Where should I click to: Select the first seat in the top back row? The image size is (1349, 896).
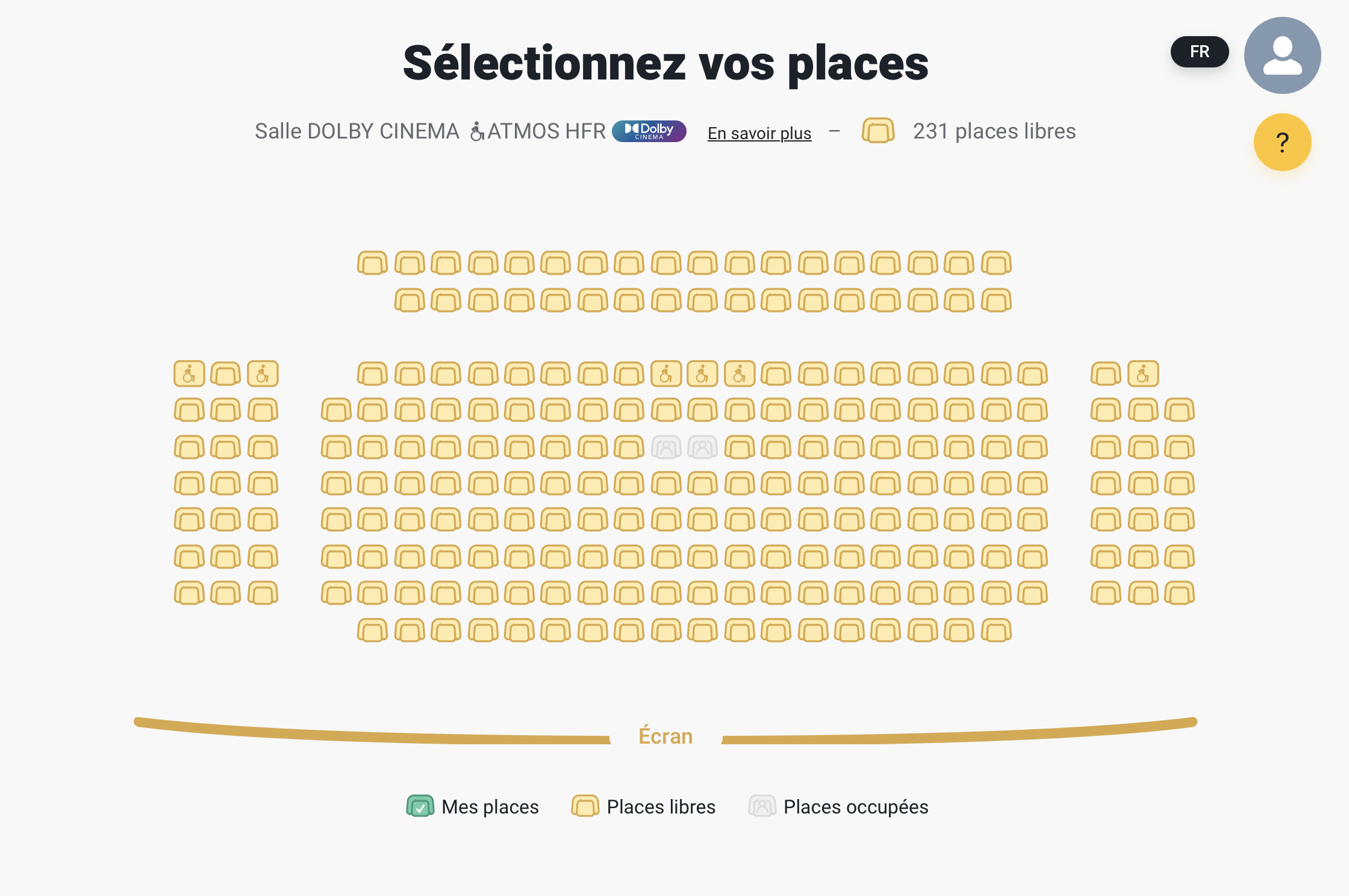point(372,263)
